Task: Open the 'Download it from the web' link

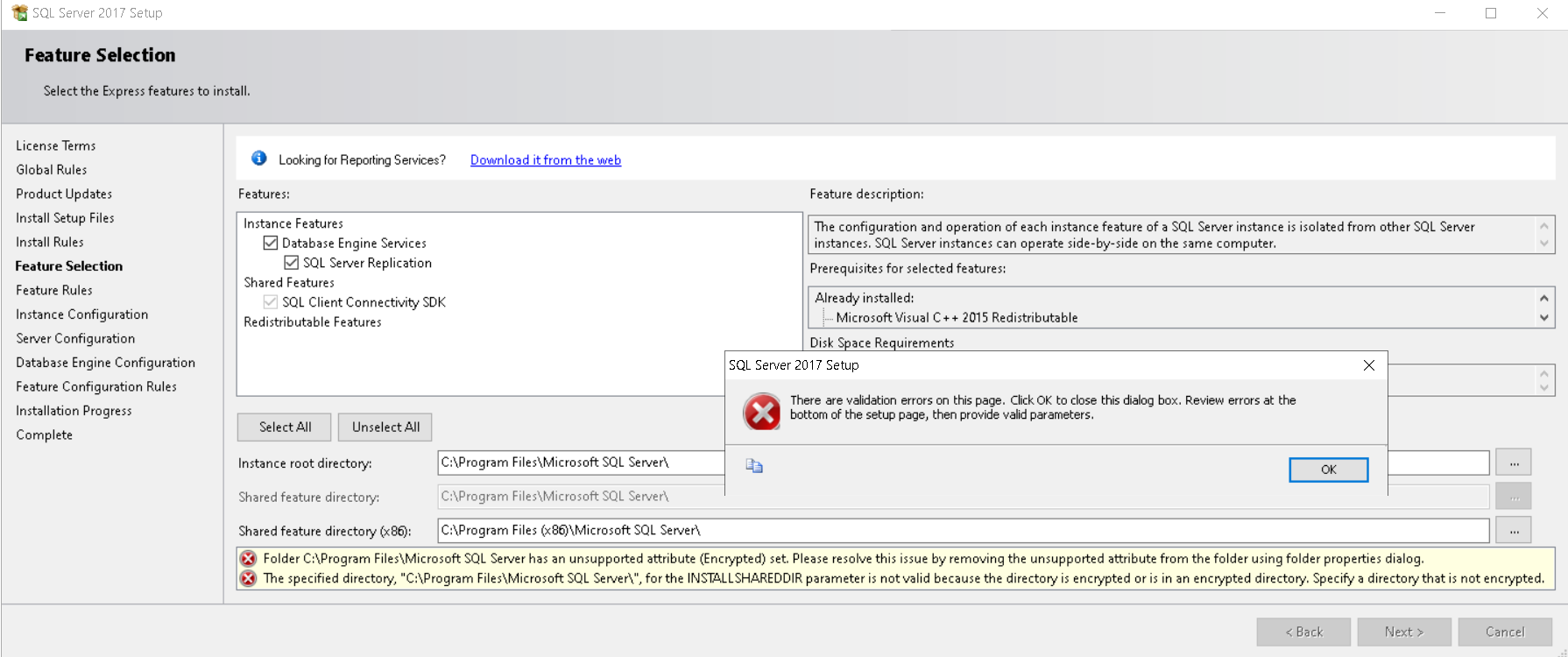Action: click(546, 160)
